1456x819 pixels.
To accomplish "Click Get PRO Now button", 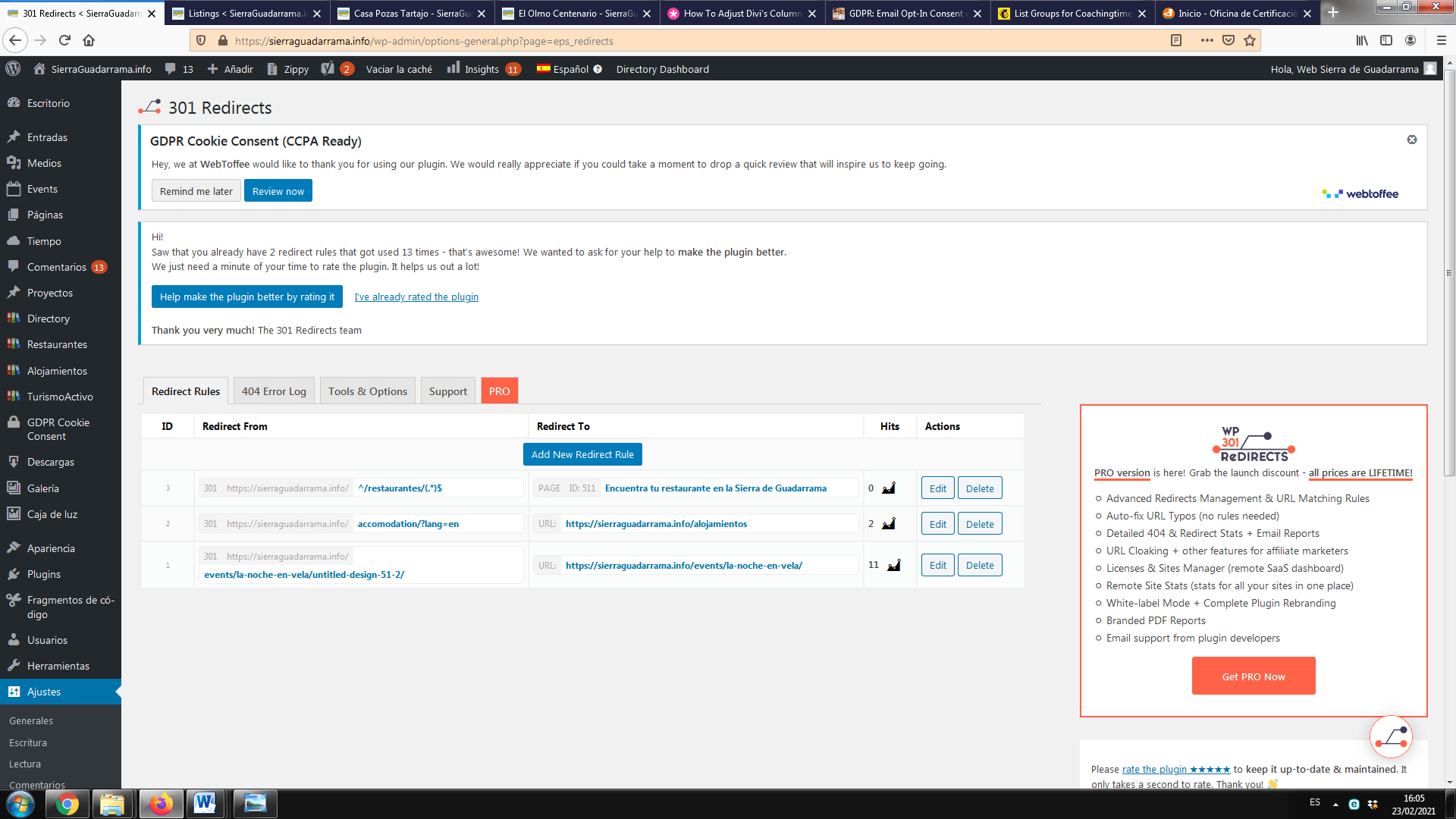I will (x=1254, y=676).
